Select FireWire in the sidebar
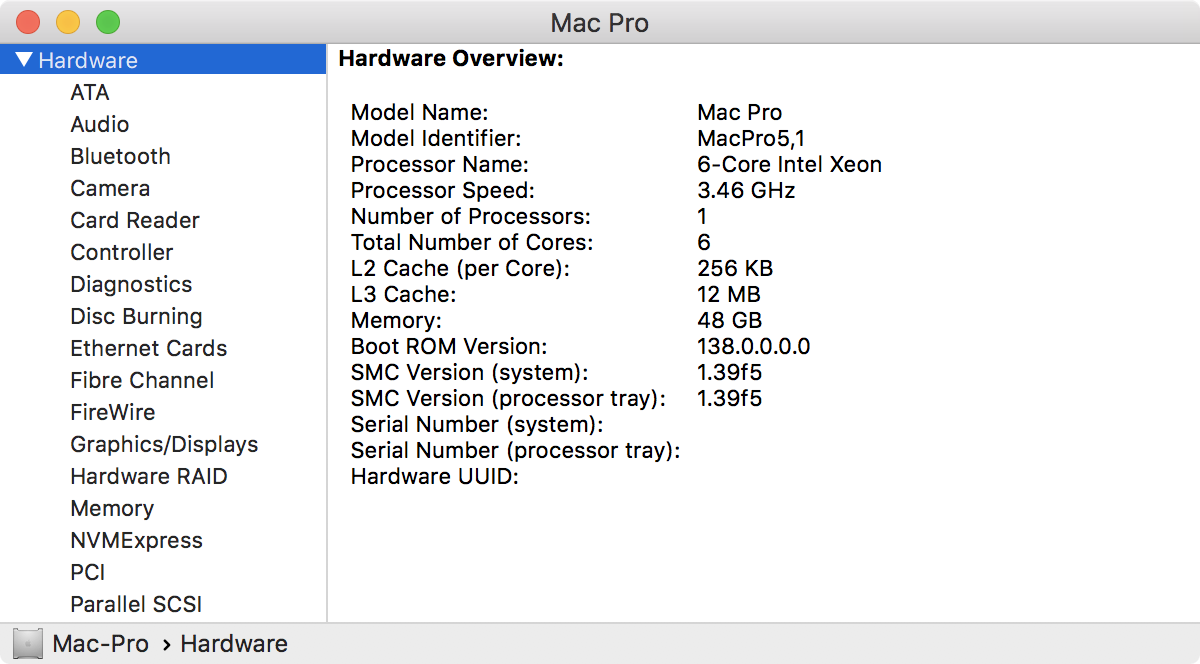Viewport: 1200px width, 664px height. coord(113,412)
